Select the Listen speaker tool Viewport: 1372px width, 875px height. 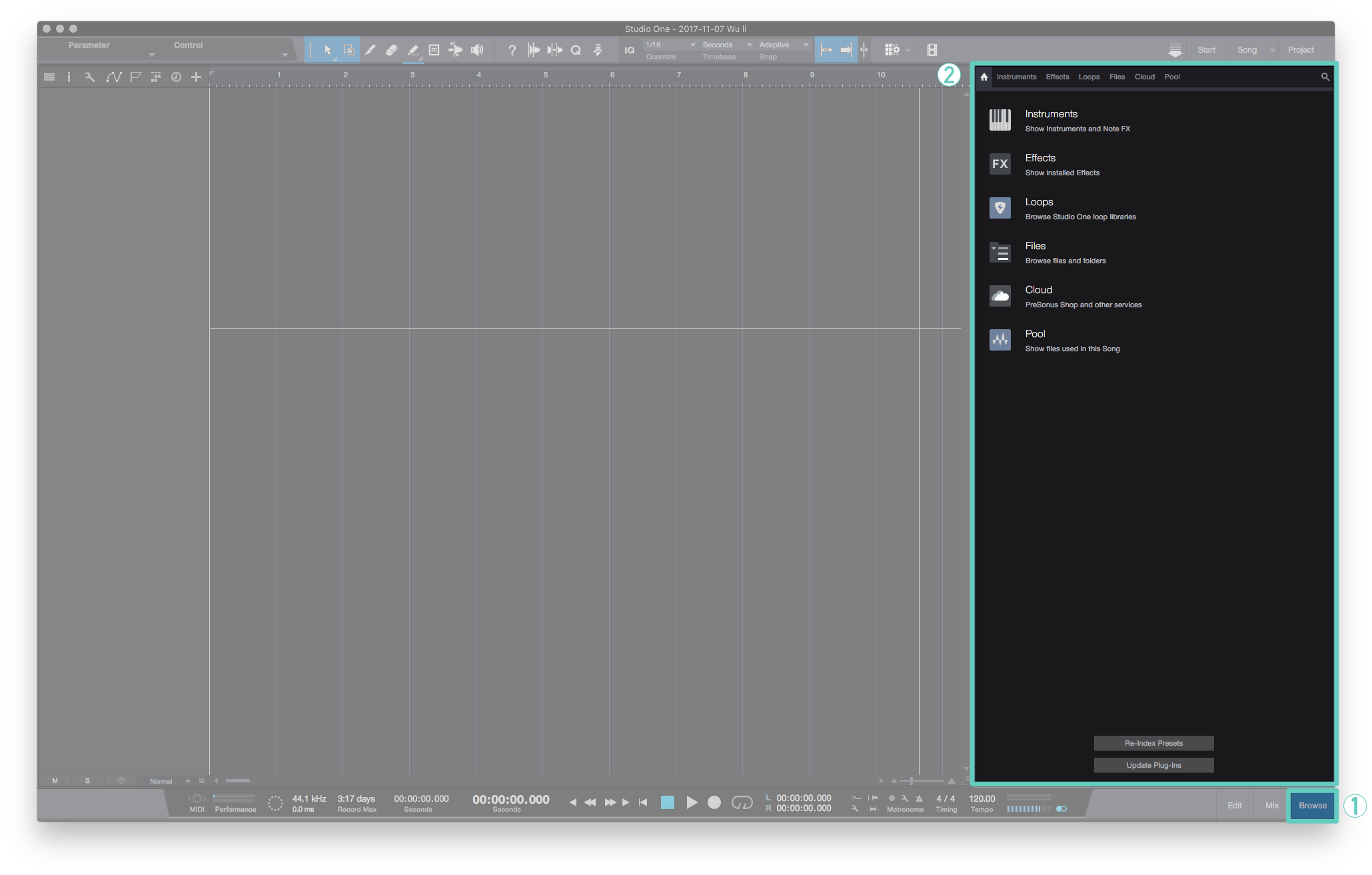click(477, 50)
